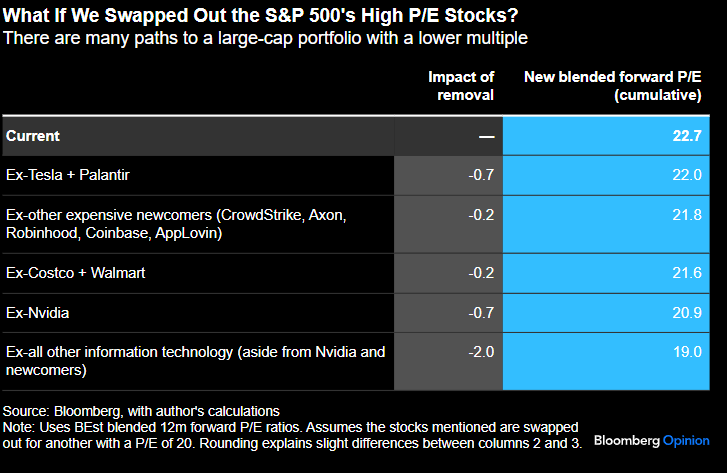Viewport: 727px width, 473px height.
Task: Click the 21.8 cumulative P/E value
Action: pyautogui.click(x=688, y=216)
